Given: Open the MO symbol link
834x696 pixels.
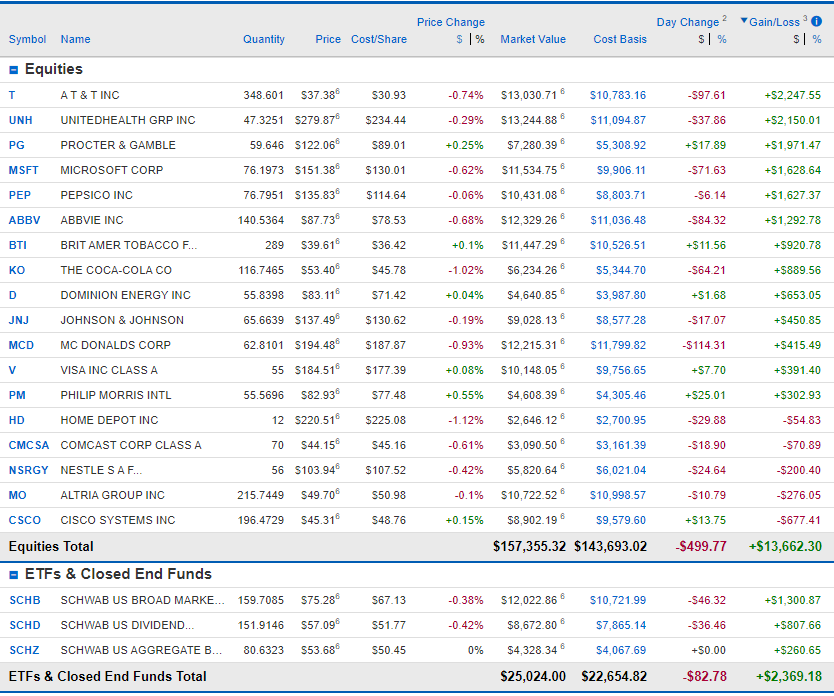Looking at the screenshot, I should tap(18, 496).
